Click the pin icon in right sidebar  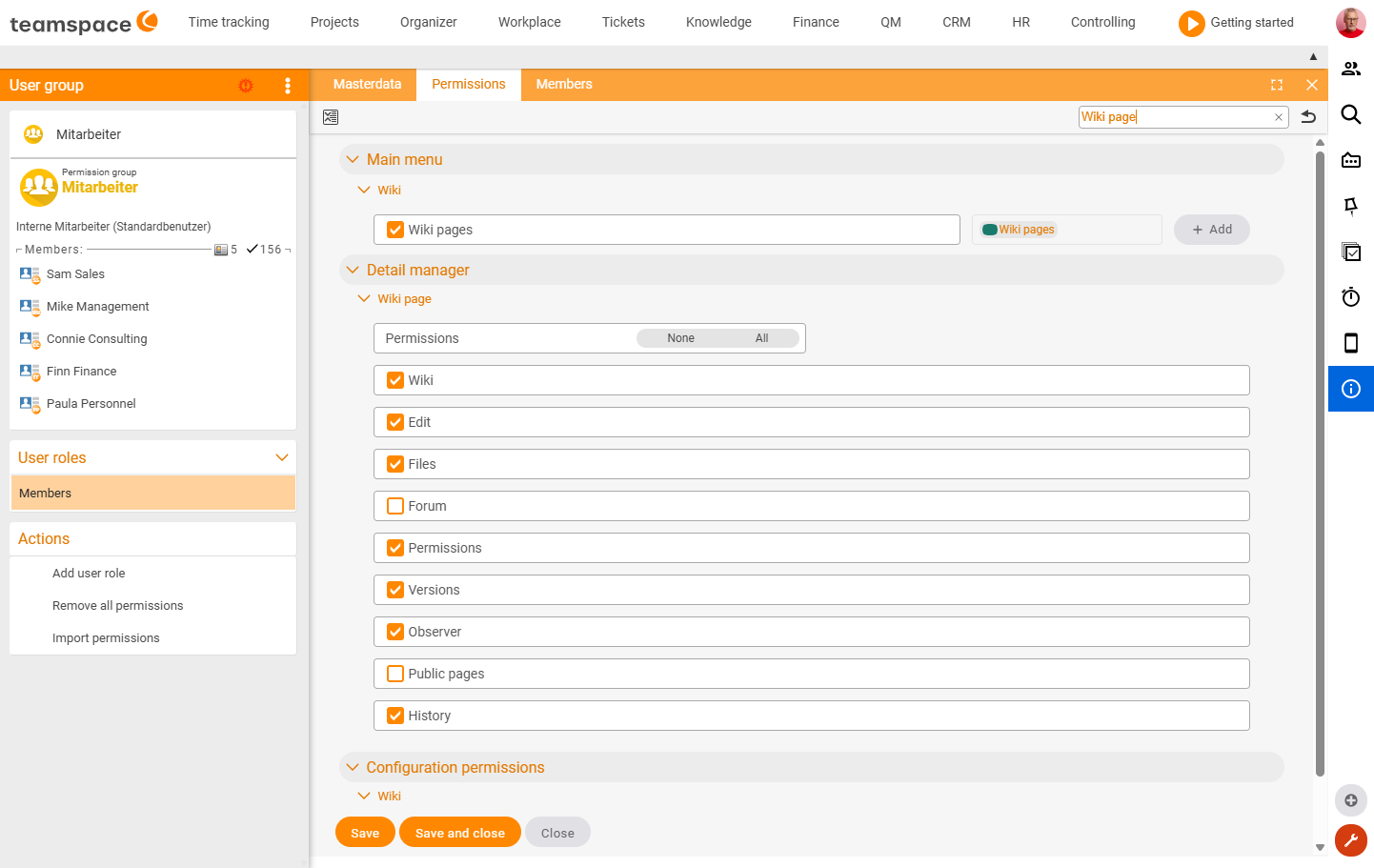click(x=1351, y=206)
